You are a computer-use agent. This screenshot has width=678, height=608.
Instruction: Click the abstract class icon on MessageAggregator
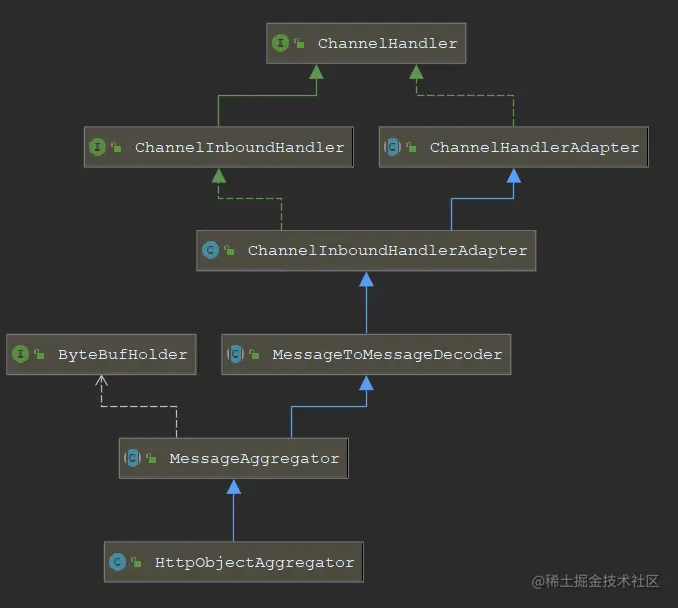[x=132, y=458]
